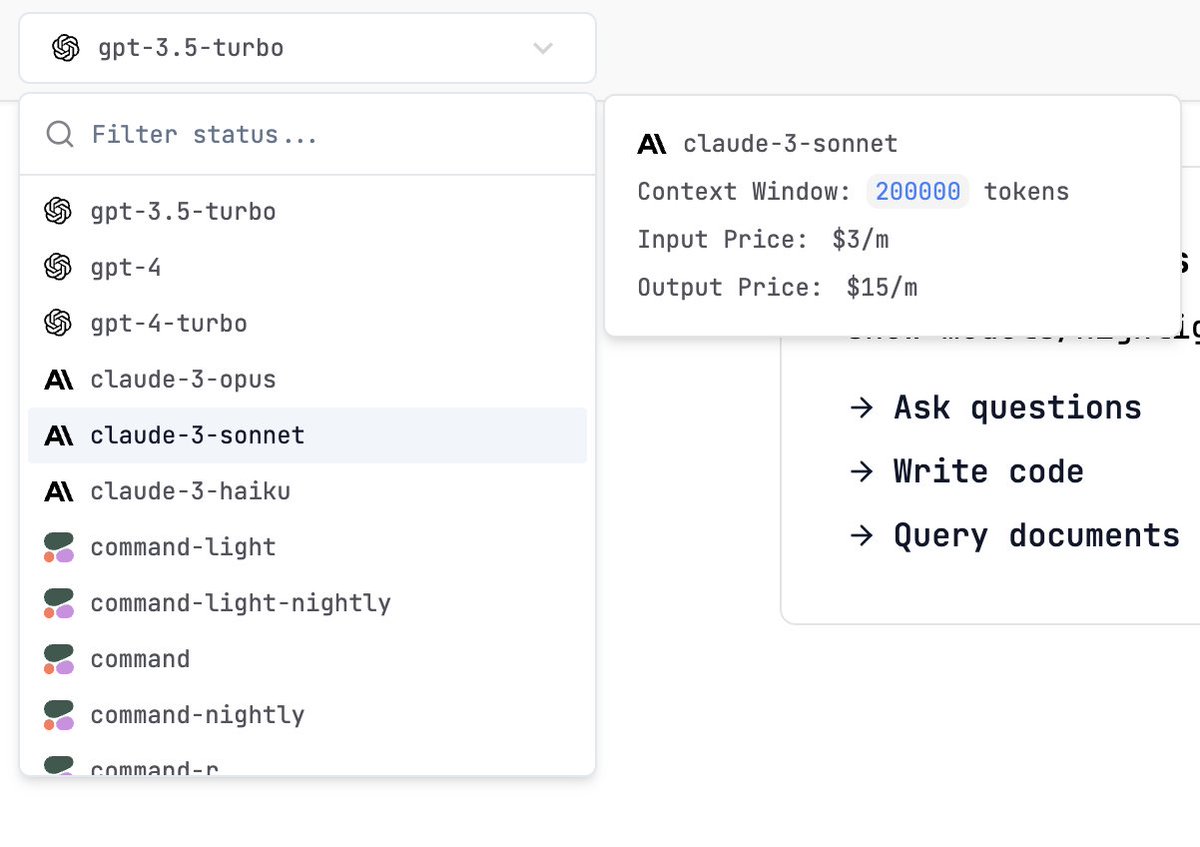Click OpenAI icon next to gpt-4

coord(58,267)
